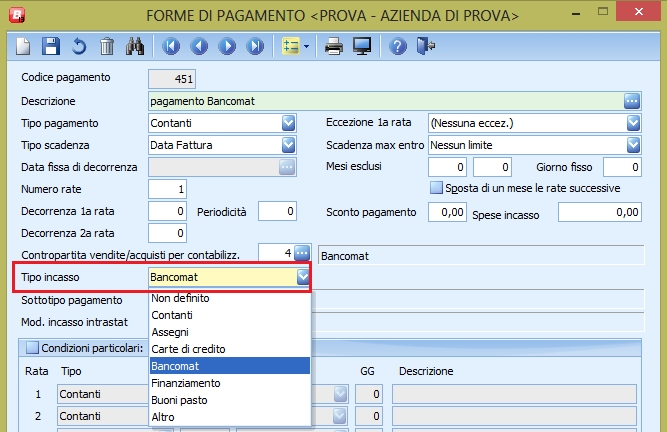
Task: Toggle Sposta di un mese le rate successive
Action: tap(436, 188)
